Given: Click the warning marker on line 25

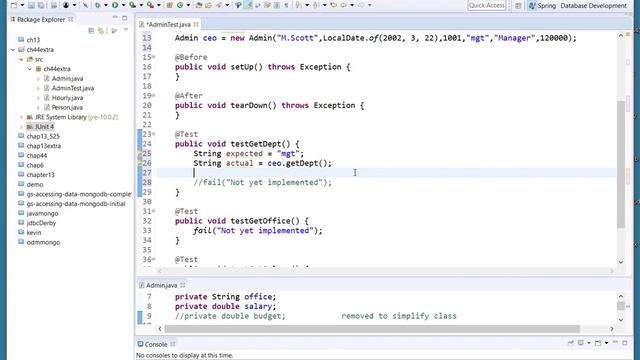Looking at the screenshot, I should [x=140, y=153].
